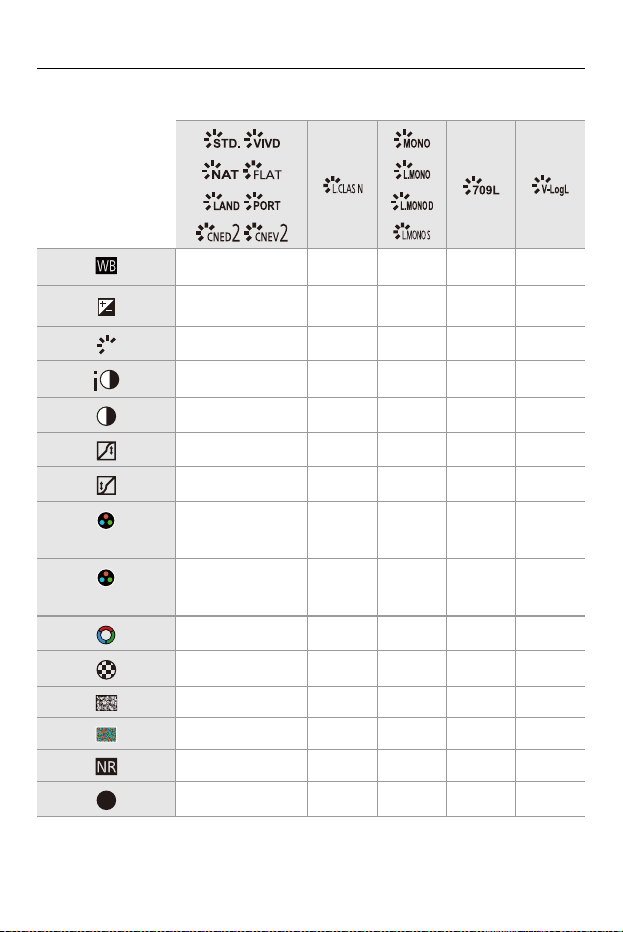This screenshot has width=623, height=932.
Task: Select the highlight curve icon
Action: [x=106, y=451]
